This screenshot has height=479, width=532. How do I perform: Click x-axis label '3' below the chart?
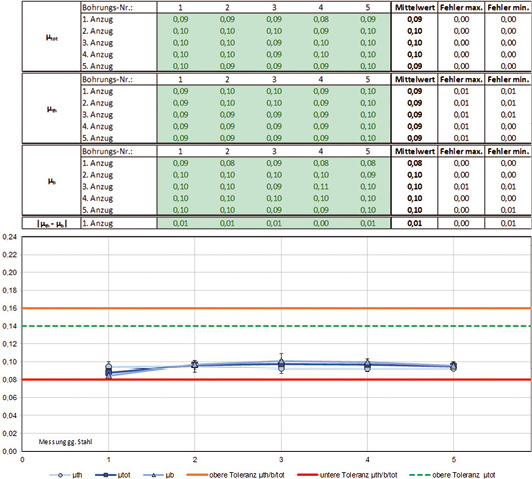281,460
